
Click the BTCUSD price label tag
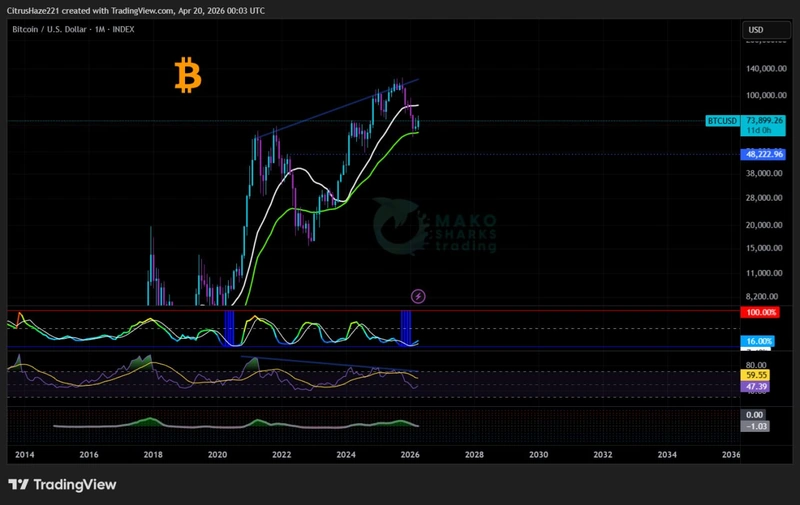point(722,121)
